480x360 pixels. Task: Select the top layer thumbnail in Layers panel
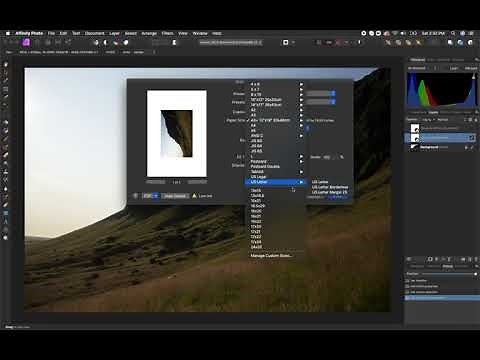tap(415, 128)
